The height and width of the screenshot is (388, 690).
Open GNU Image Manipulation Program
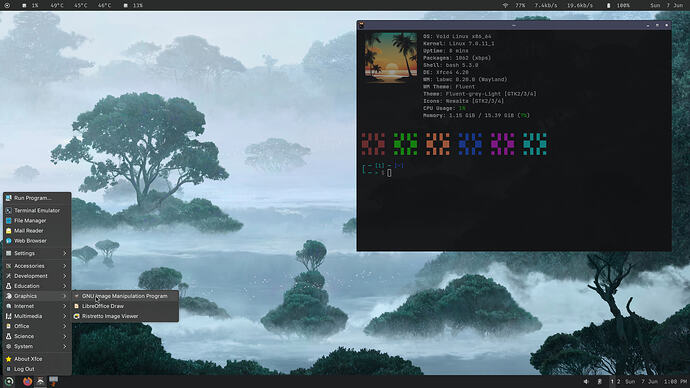[x=125, y=296]
